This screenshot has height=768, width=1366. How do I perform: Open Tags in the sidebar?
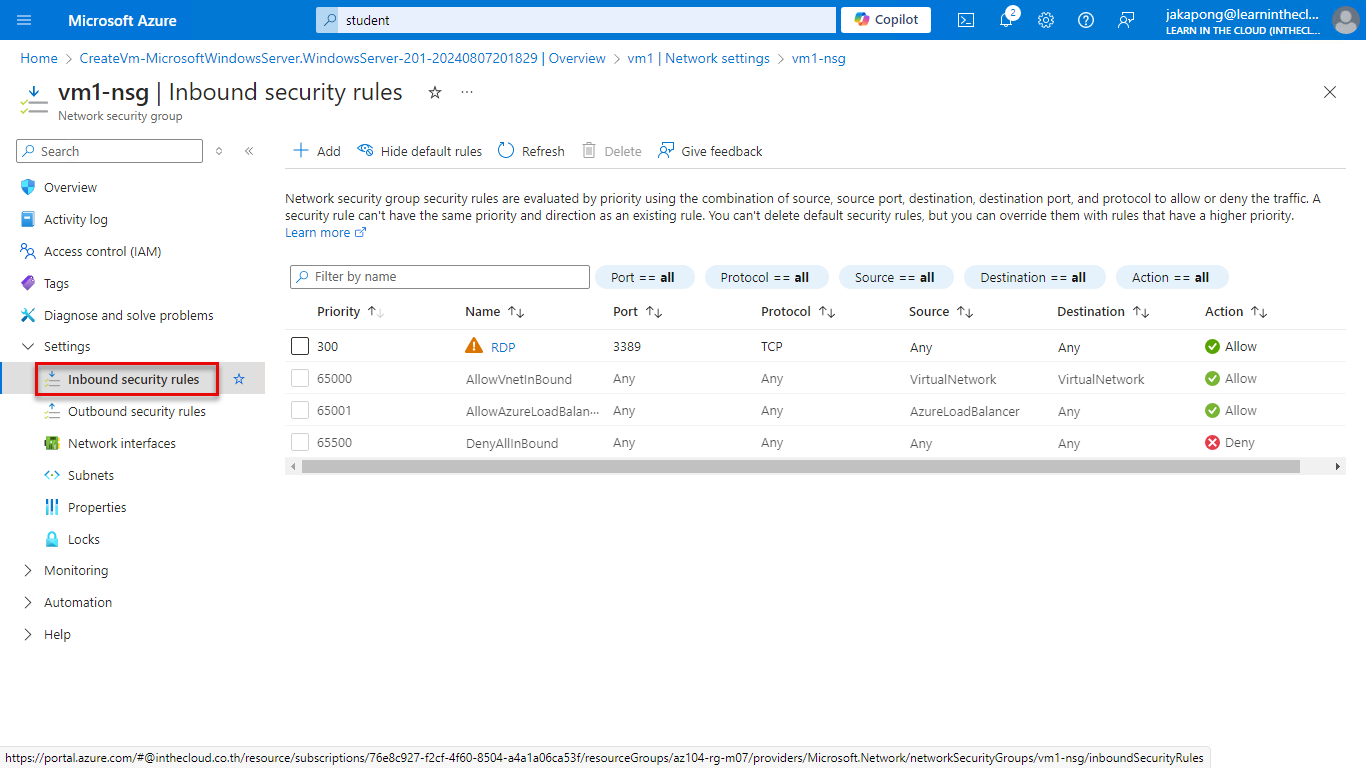(x=56, y=283)
